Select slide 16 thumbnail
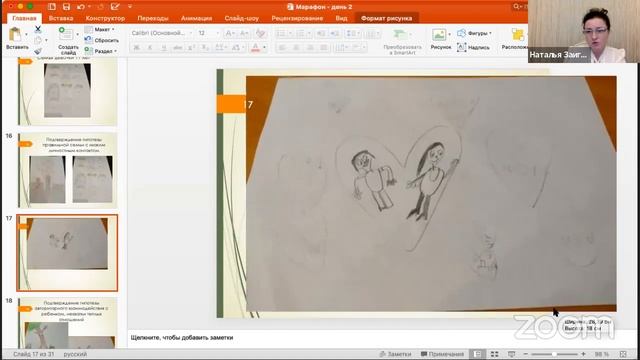 [68, 170]
